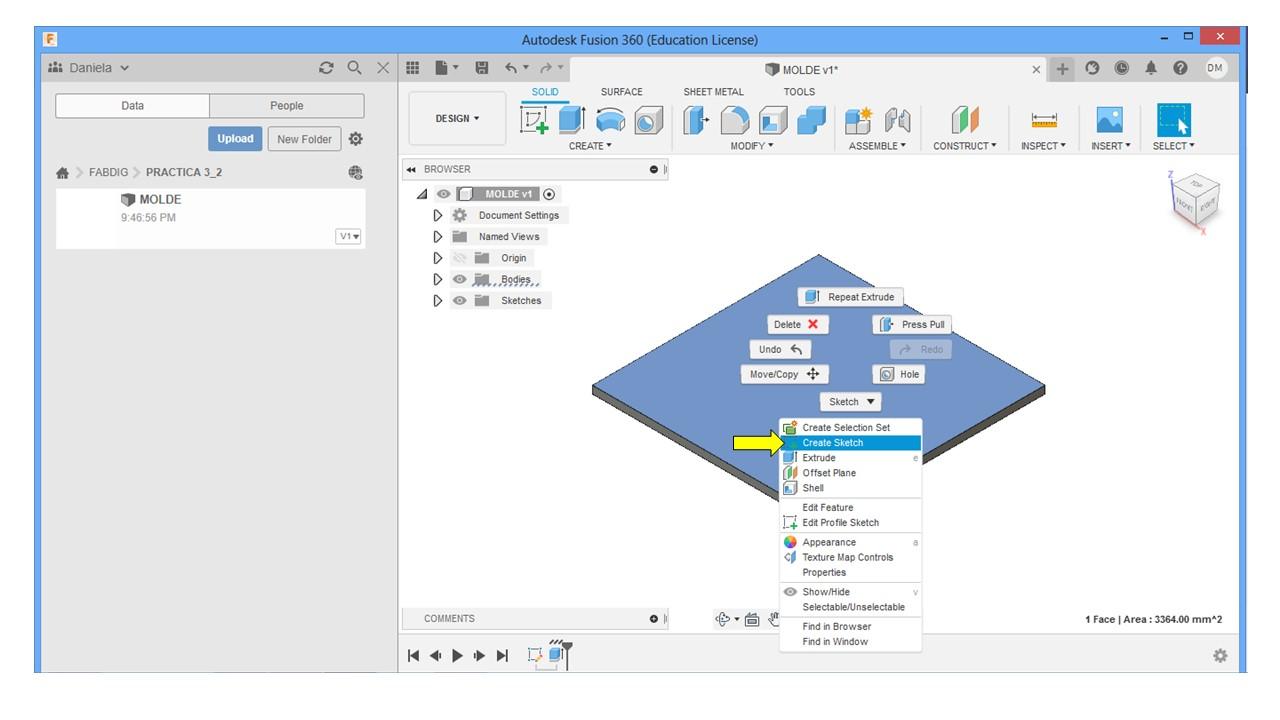1280x720 pixels.
Task: Click the New Folder button
Action: (305, 139)
